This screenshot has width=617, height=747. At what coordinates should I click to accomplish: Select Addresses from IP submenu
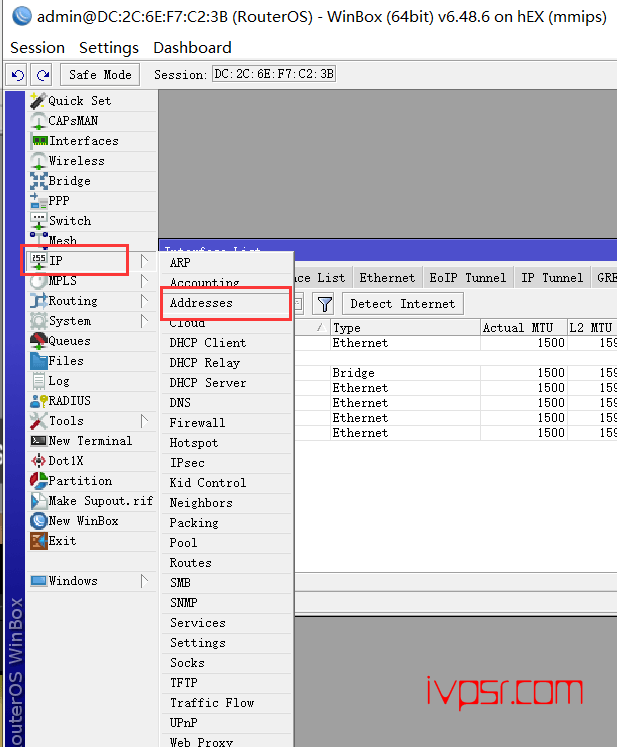[226, 303]
